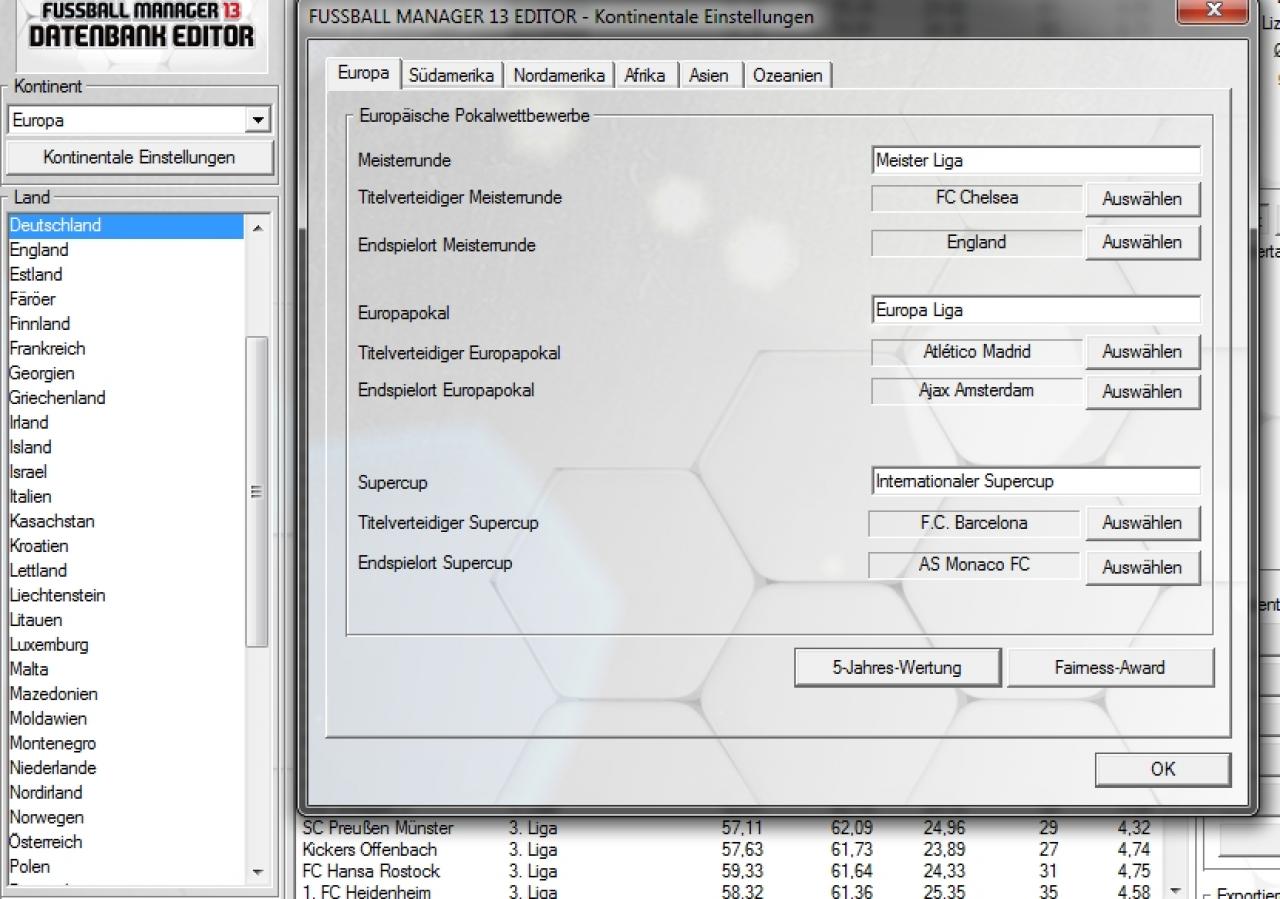Click Auswählen next to AS Monaco FC
The image size is (1280, 899).
1142,567
